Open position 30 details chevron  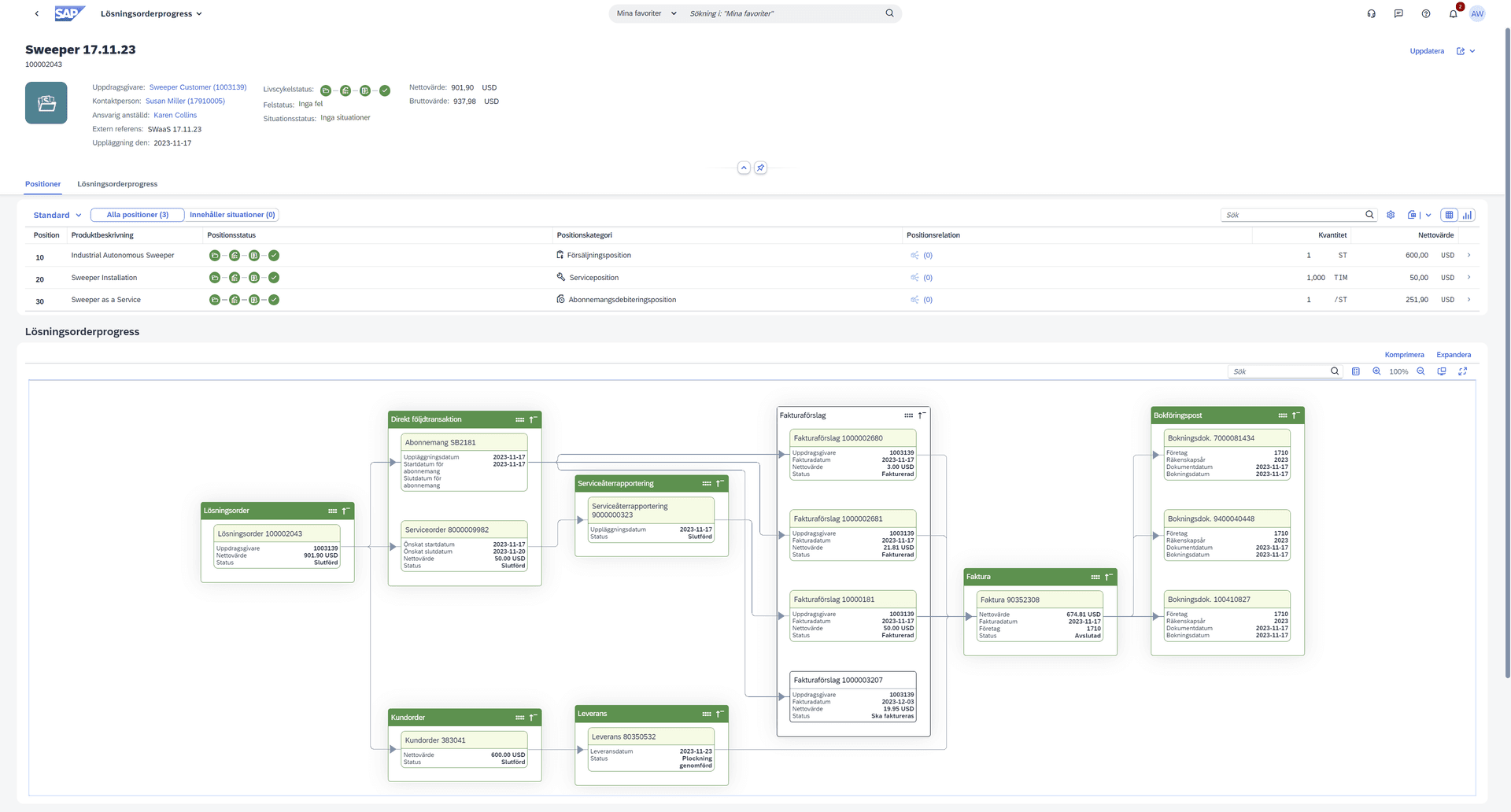click(x=1469, y=300)
